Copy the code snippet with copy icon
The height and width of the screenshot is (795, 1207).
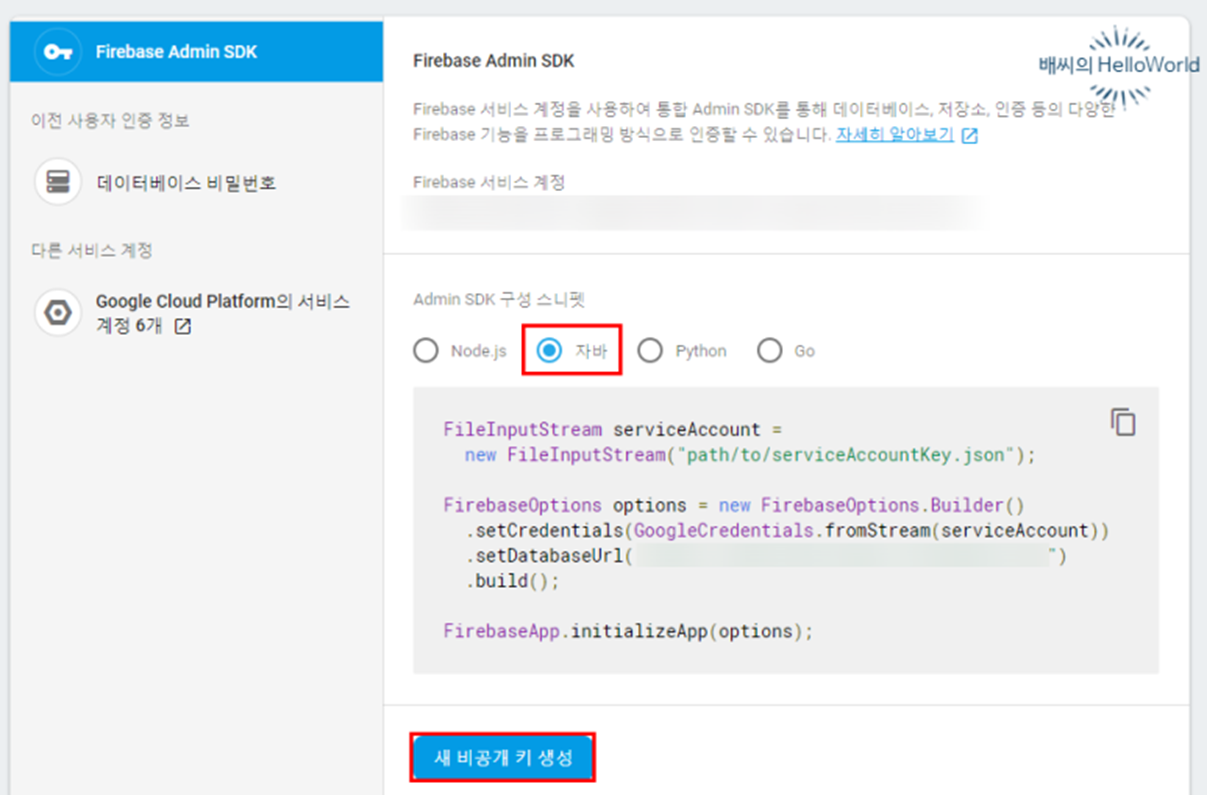[x=1123, y=422]
